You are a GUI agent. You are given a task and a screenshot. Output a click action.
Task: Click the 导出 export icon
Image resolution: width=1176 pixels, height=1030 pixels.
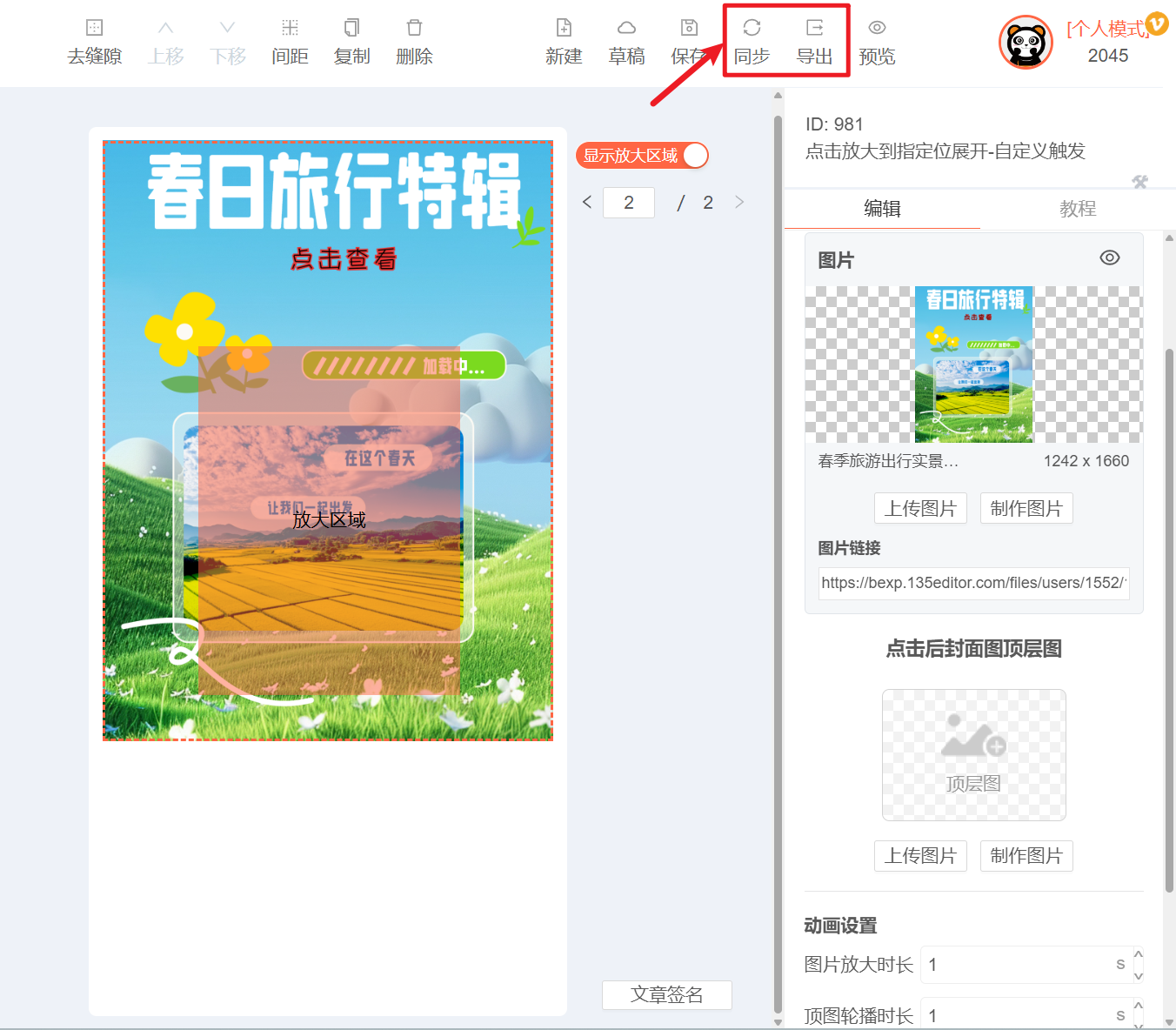point(814,28)
